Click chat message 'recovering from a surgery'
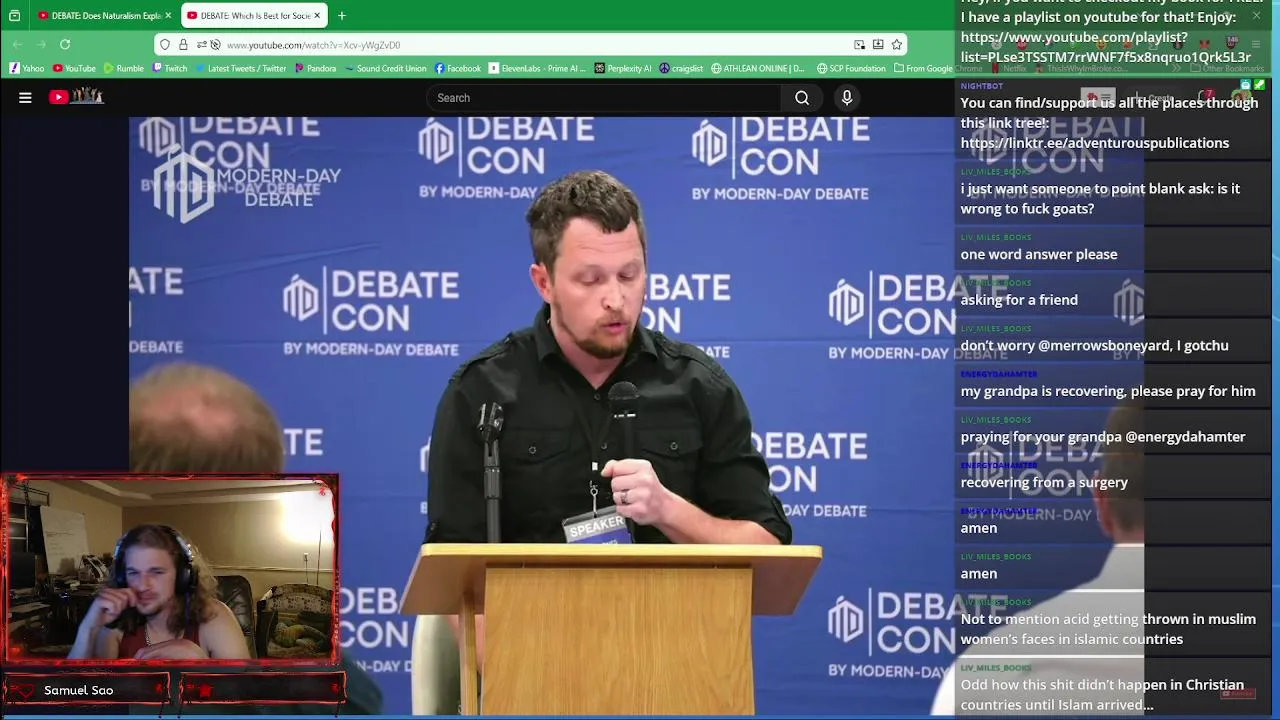Screen dimensions: 1280x720 1044,482
